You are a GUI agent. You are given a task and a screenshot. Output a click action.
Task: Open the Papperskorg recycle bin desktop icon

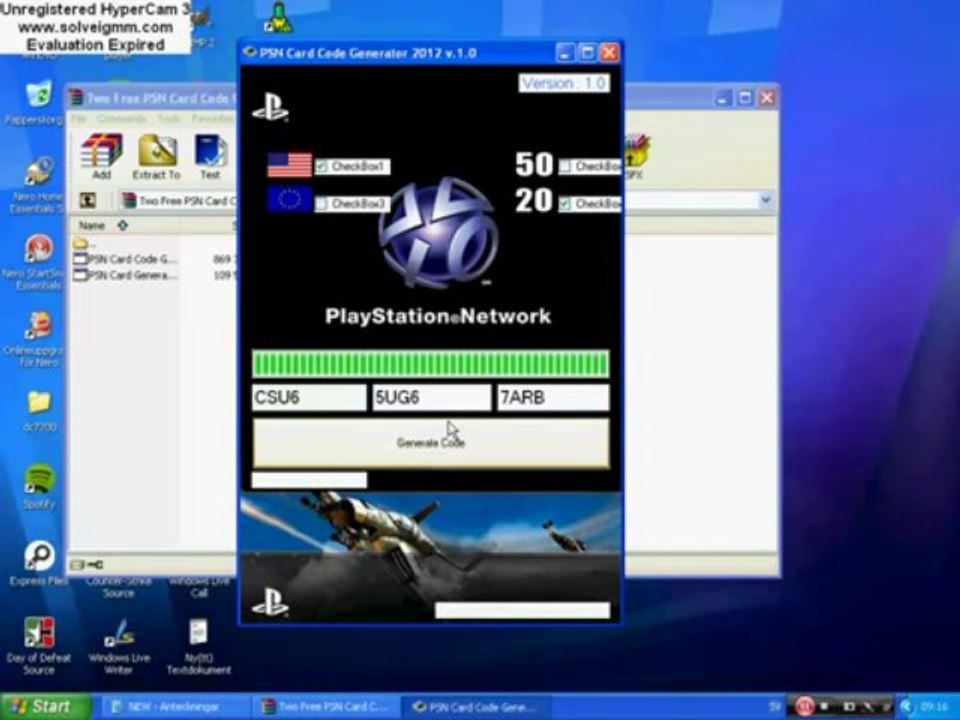point(39,96)
